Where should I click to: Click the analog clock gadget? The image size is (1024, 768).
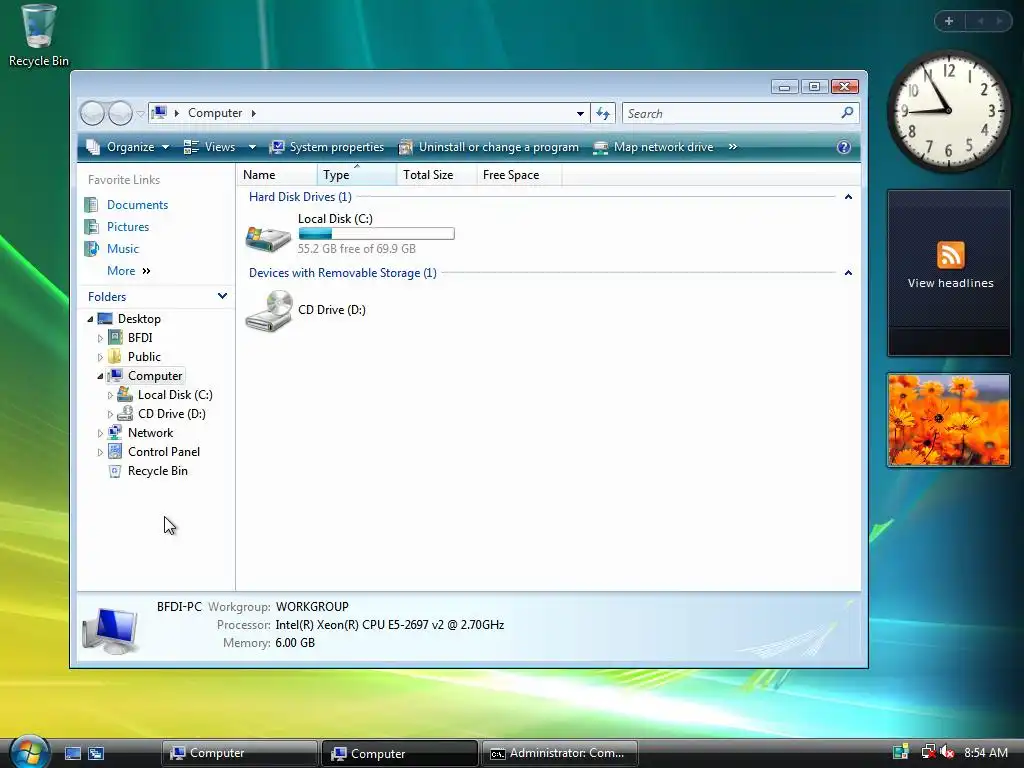[x=948, y=111]
